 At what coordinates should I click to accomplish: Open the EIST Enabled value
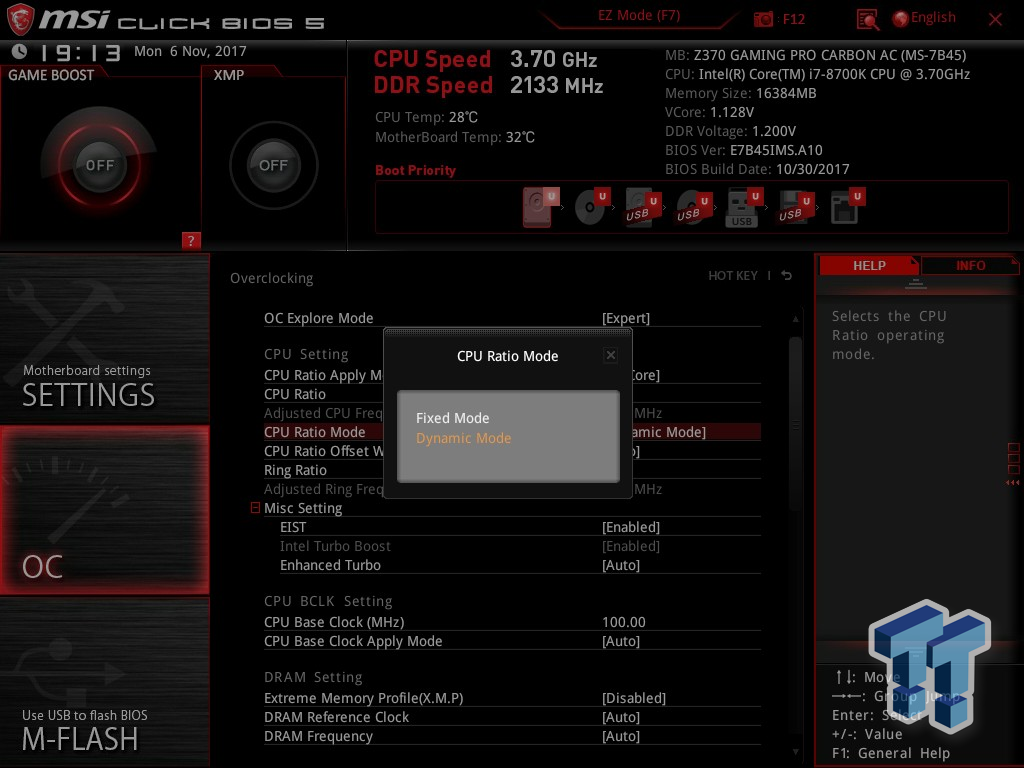tap(631, 527)
